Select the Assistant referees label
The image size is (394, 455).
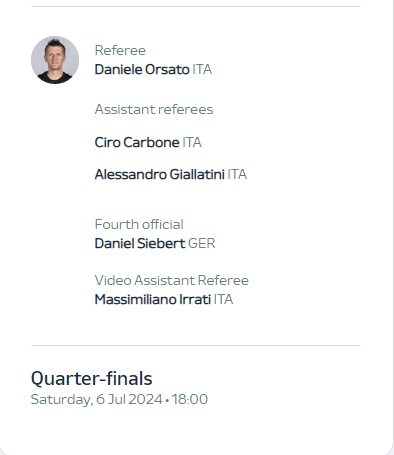tap(154, 109)
